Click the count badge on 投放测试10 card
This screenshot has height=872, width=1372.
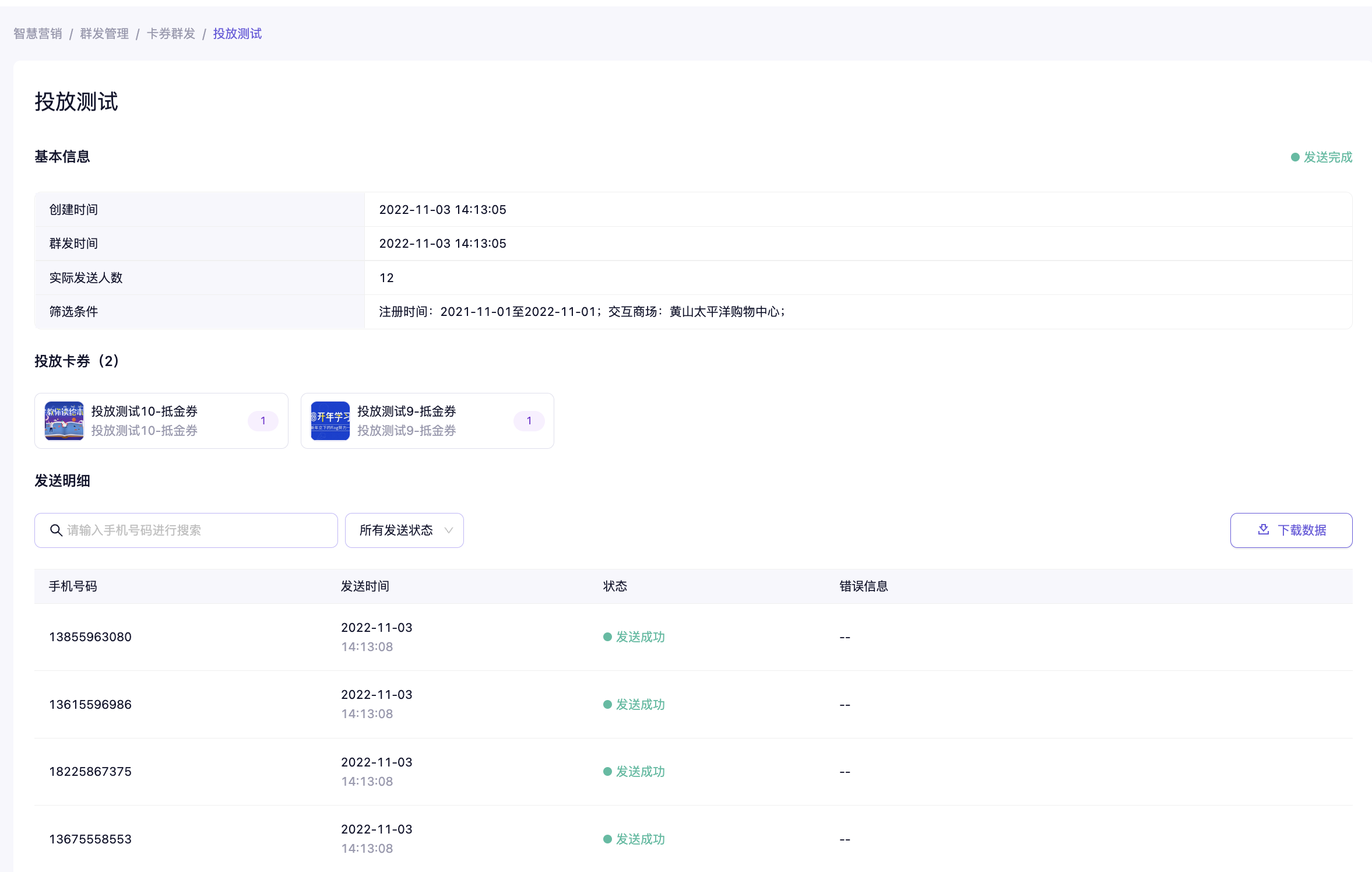[263, 421]
